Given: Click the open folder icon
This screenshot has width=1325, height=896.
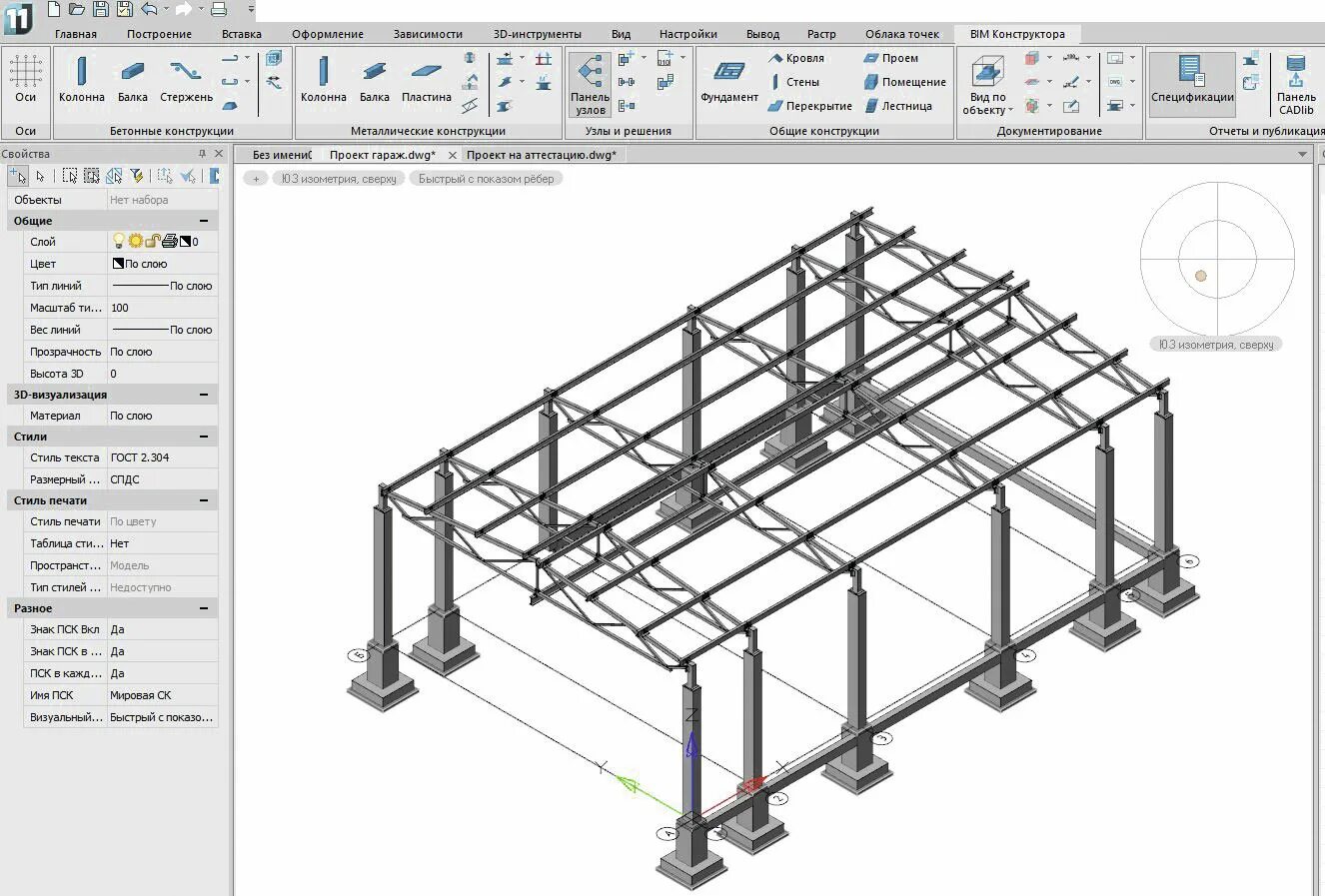Looking at the screenshot, I should [77, 10].
